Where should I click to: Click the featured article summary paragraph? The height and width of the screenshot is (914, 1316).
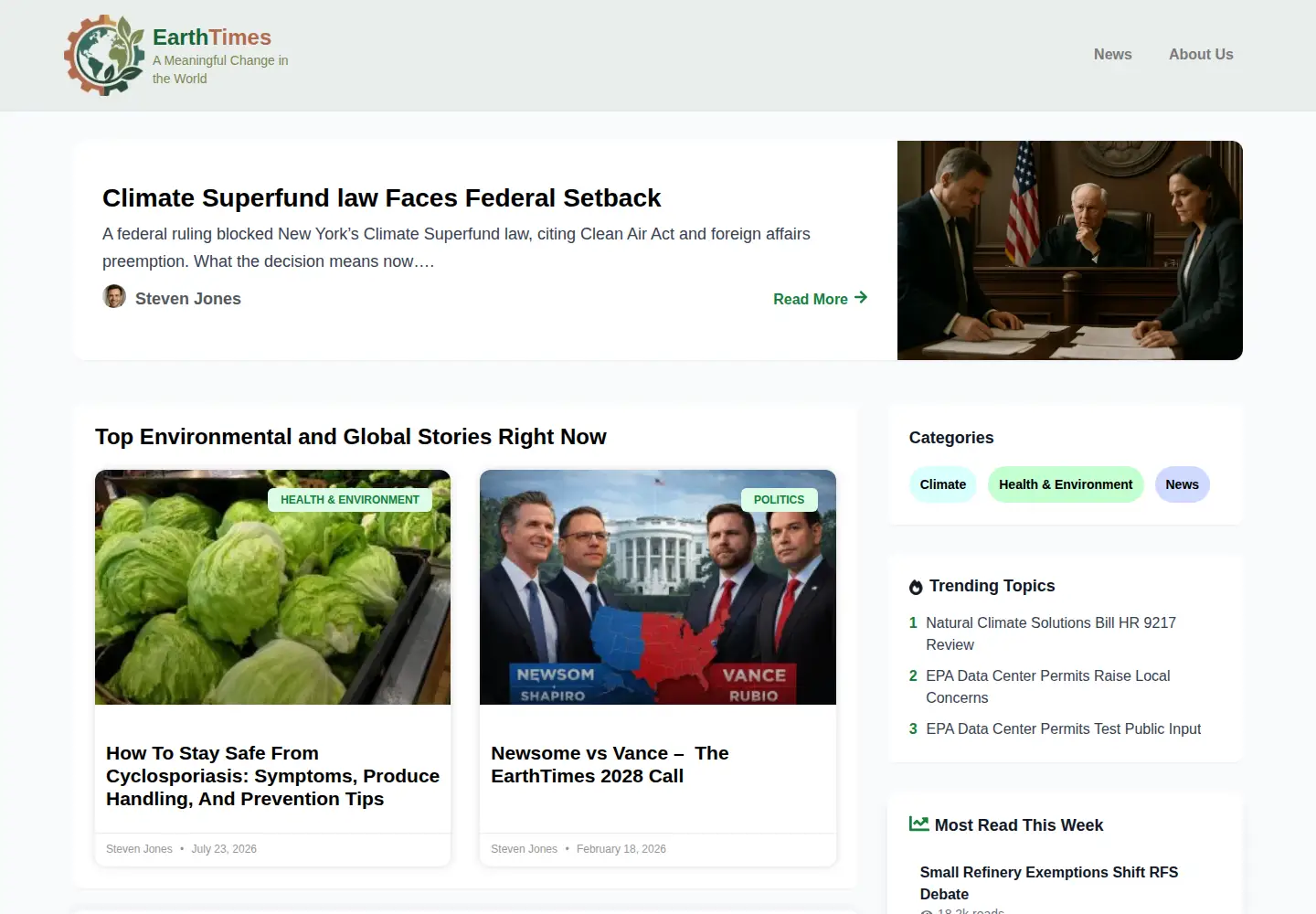(456, 248)
